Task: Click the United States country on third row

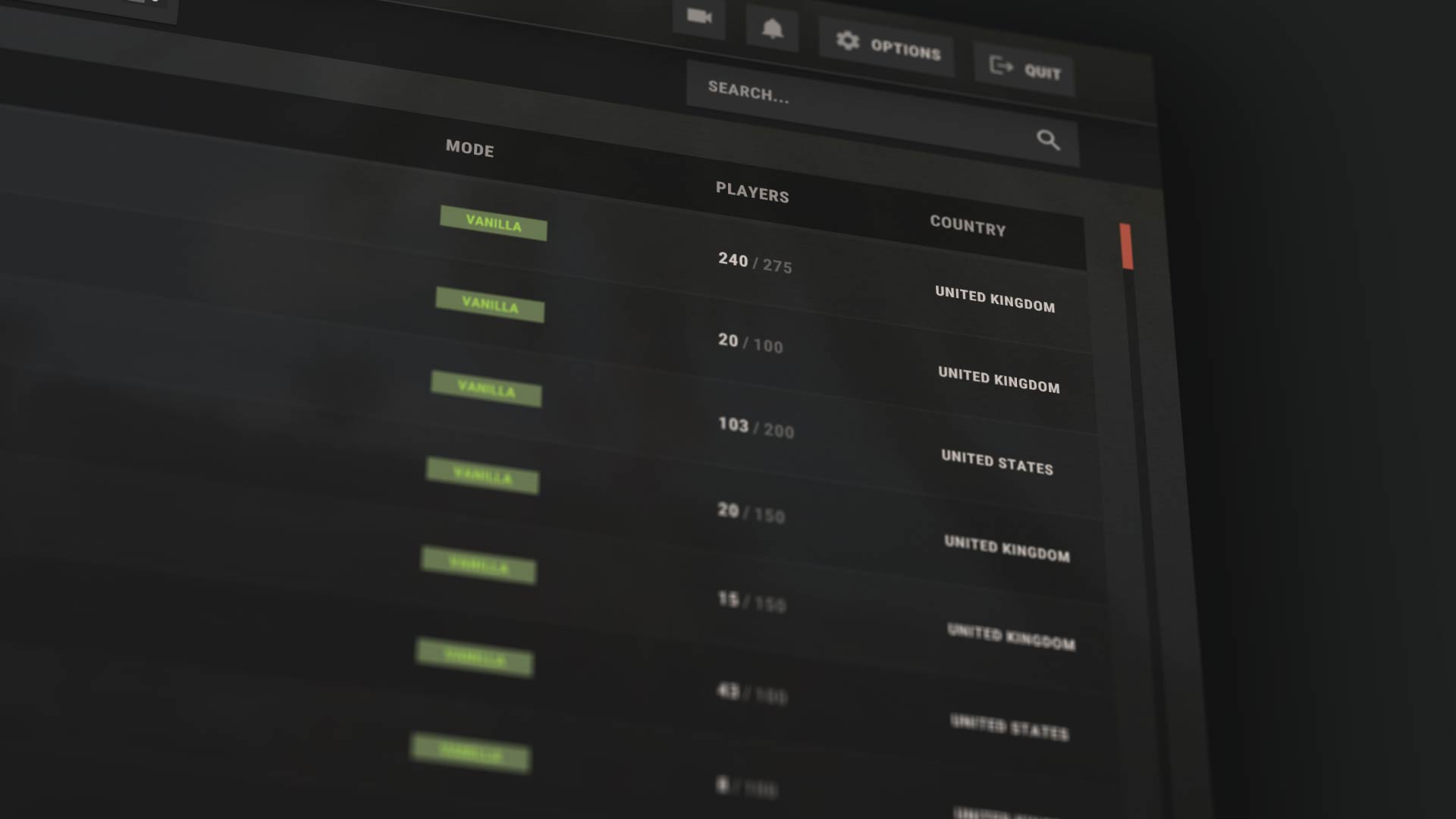Action: point(997,462)
